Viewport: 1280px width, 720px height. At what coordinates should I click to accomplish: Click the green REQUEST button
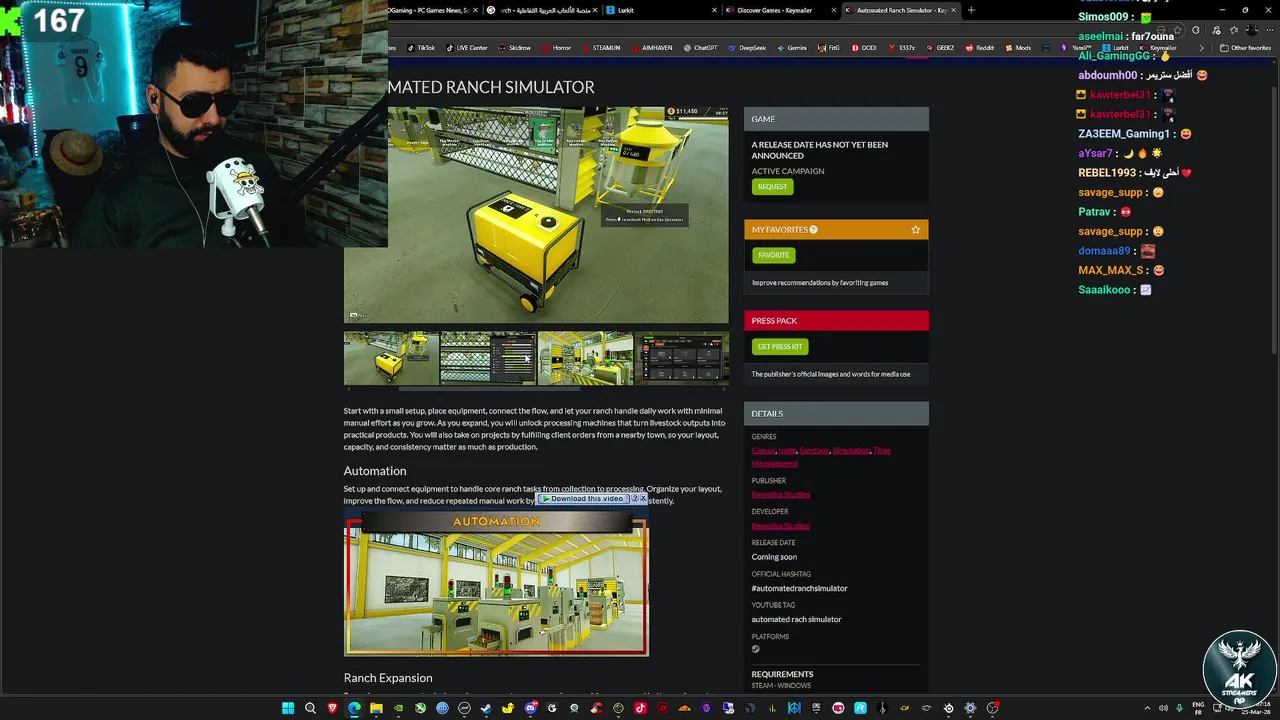(x=772, y=187)
